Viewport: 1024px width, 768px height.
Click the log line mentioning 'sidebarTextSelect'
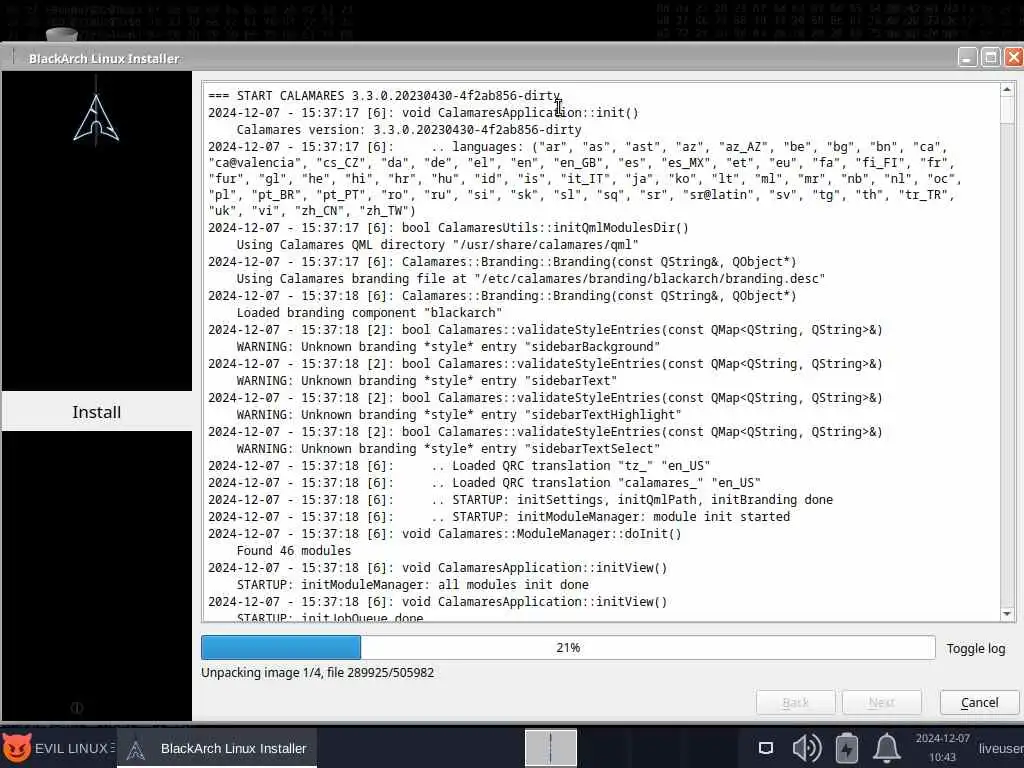pos(448,449)
